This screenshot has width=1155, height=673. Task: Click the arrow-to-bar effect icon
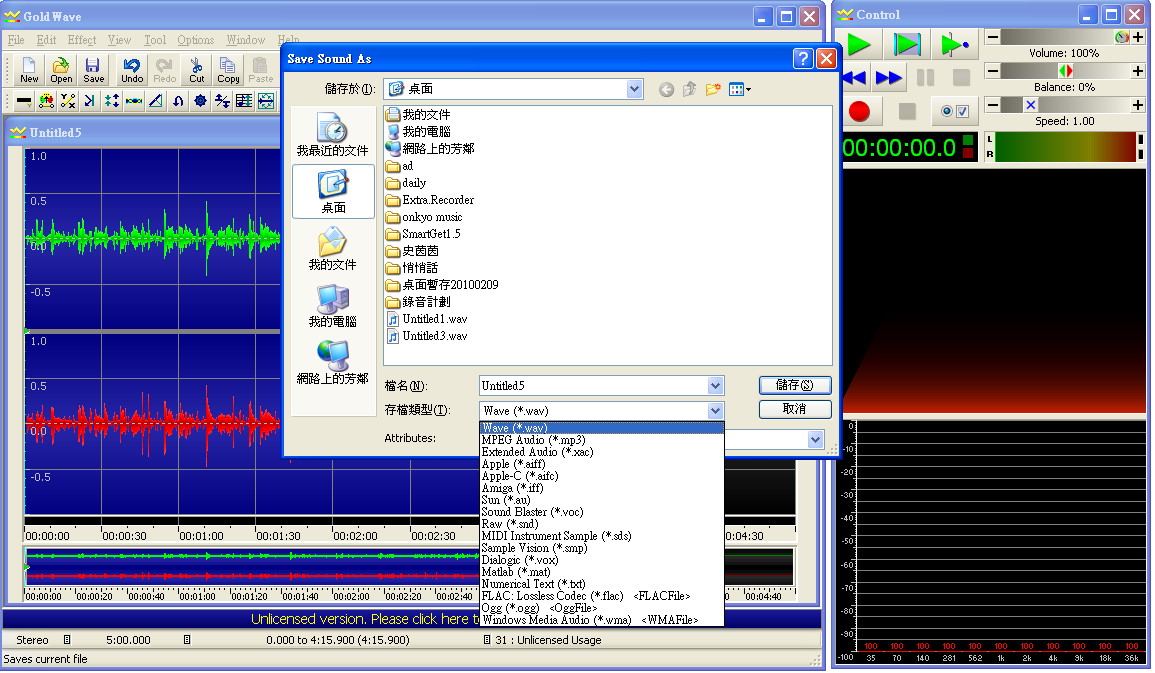point(90,101)
